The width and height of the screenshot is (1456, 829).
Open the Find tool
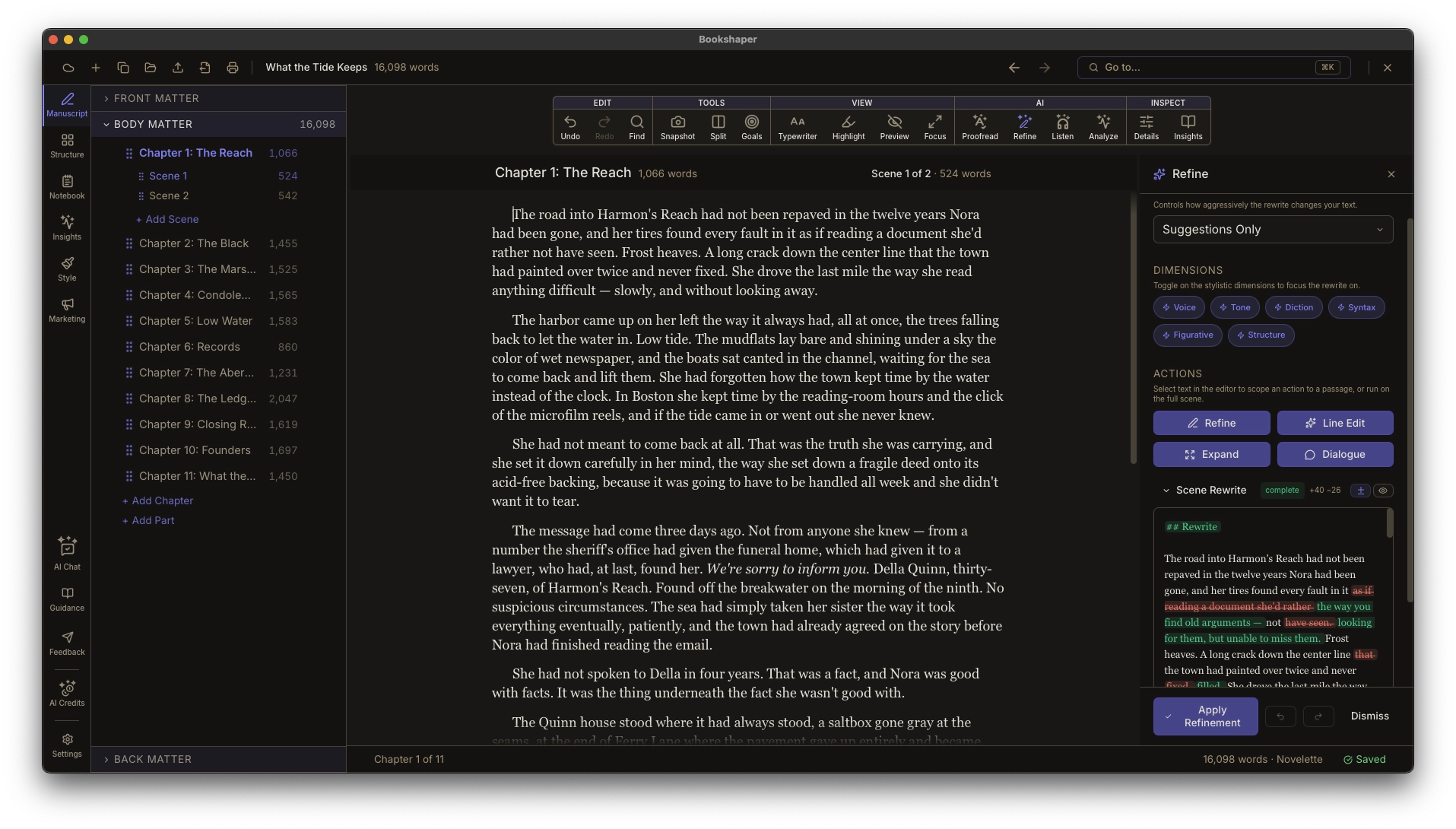[x=636, y=127]
